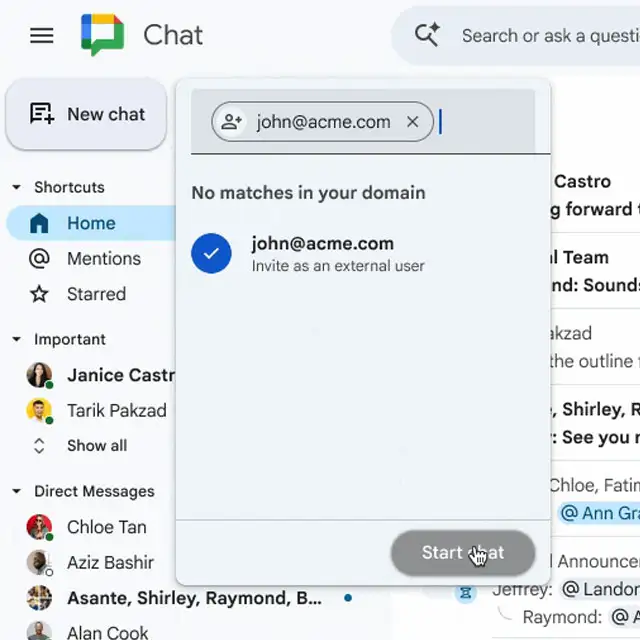
Task: Open Mentions shortcut
Action: point(104,258)
